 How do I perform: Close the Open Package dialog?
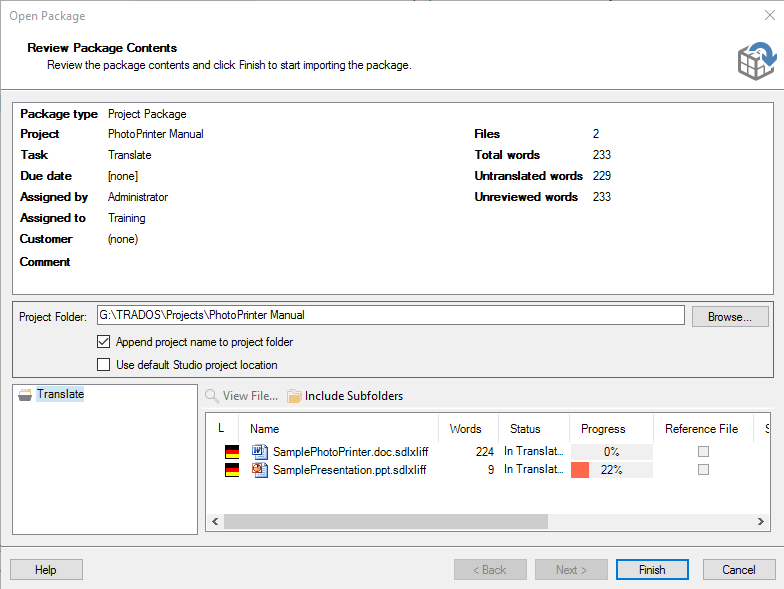(770, 16)
